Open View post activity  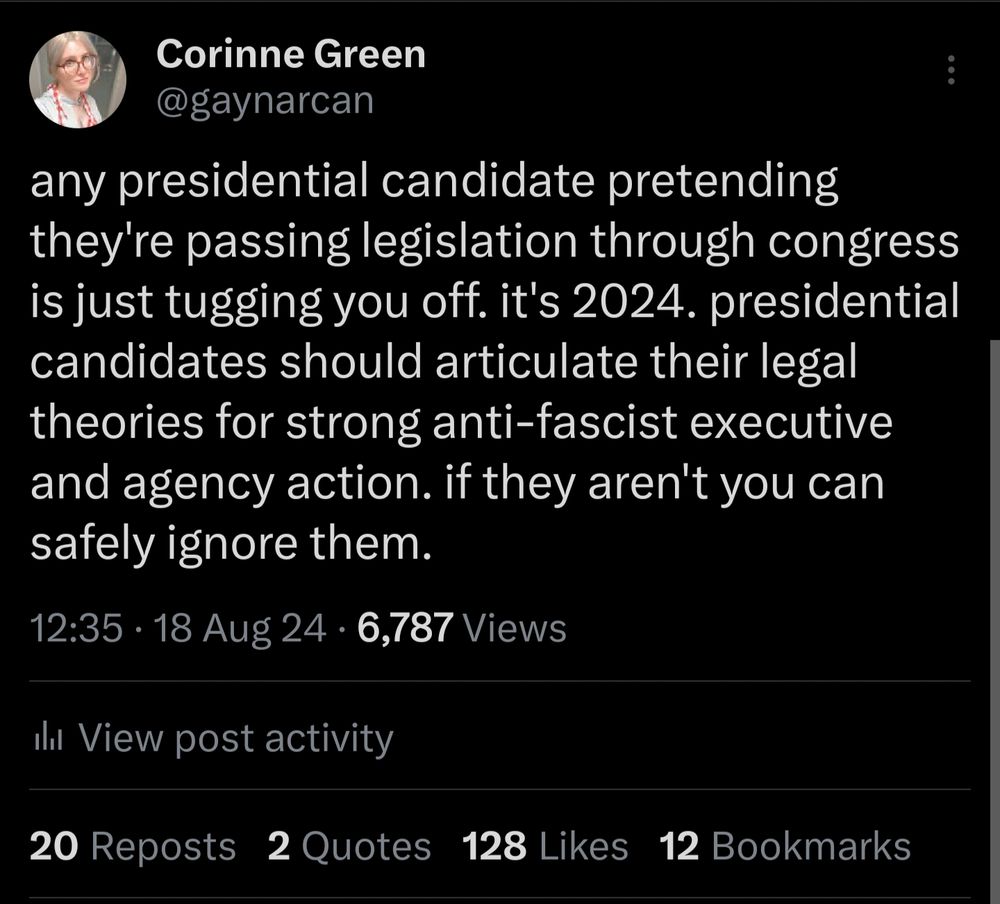(238, 737)
